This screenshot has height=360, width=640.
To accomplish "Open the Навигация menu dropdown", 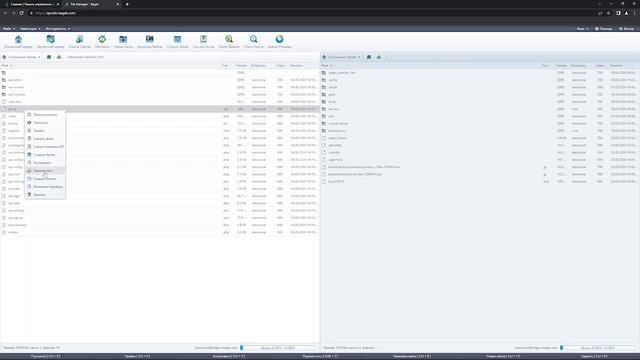I will pos(30,29).
